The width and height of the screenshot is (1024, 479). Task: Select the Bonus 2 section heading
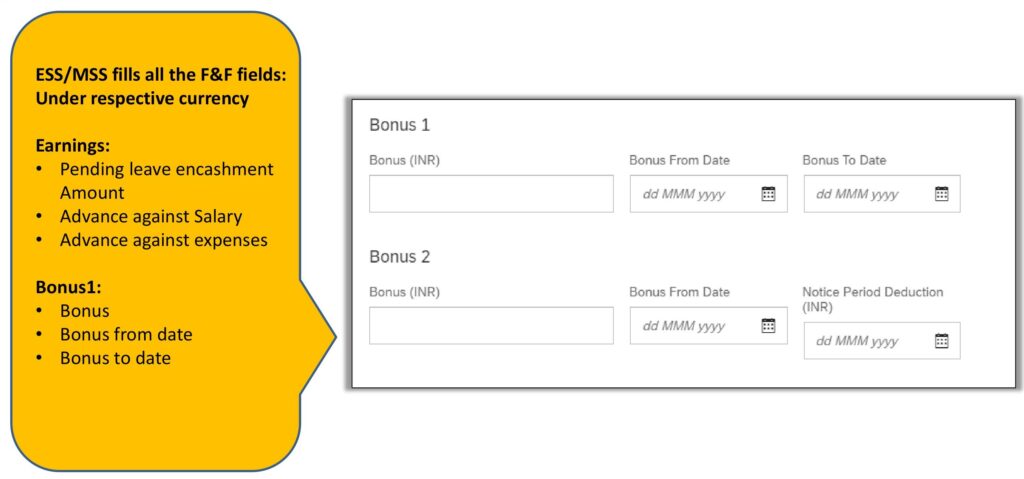coord(400,257)
